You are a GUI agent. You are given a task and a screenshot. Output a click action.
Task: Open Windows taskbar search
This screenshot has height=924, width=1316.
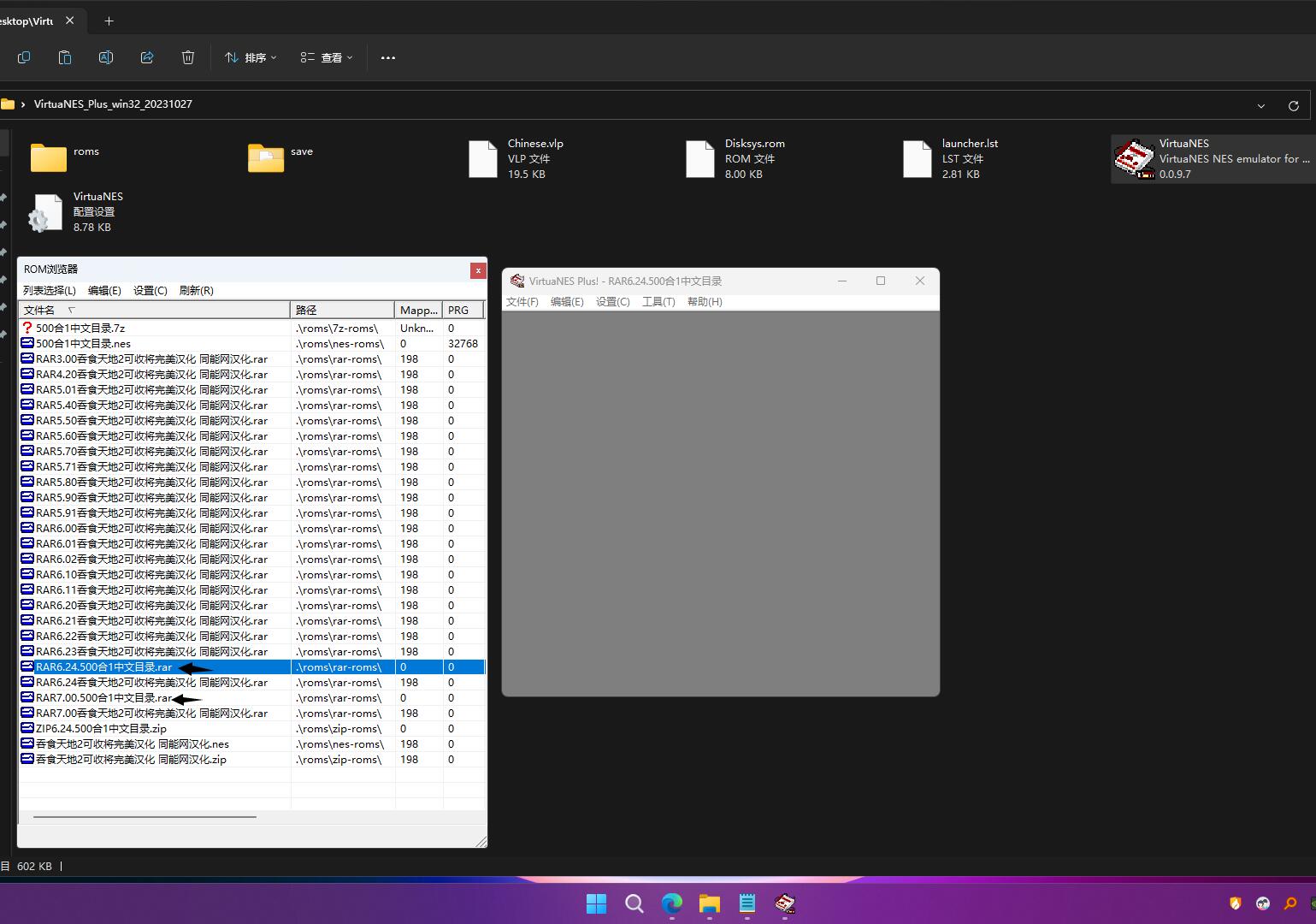[634, 903]
